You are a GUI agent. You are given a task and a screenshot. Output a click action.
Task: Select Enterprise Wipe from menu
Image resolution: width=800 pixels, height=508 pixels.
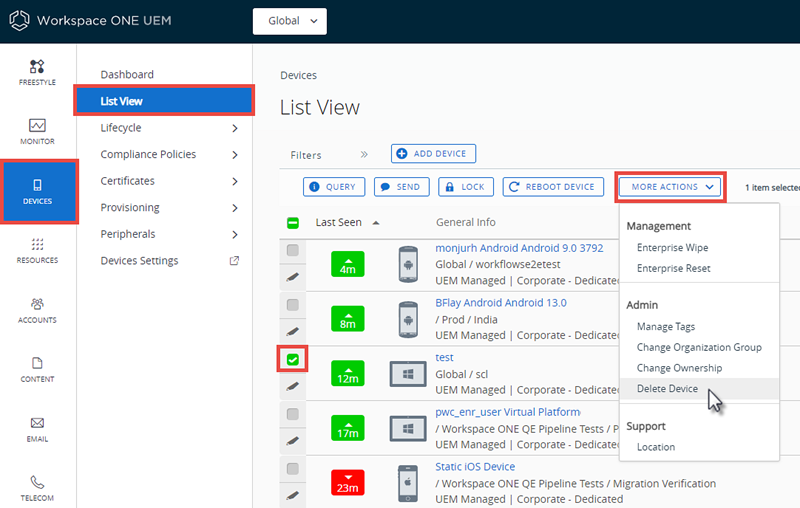pos(672,247)
